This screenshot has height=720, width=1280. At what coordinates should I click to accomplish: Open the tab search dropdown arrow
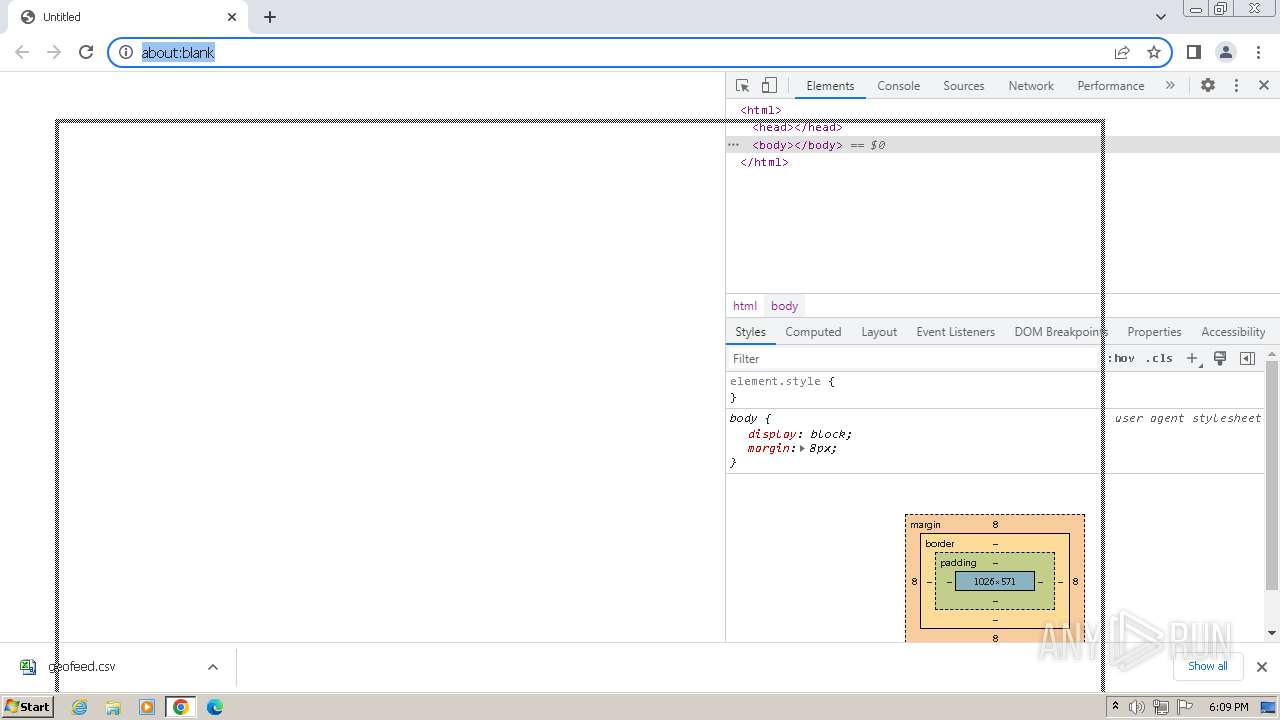tap(1161, 16)
